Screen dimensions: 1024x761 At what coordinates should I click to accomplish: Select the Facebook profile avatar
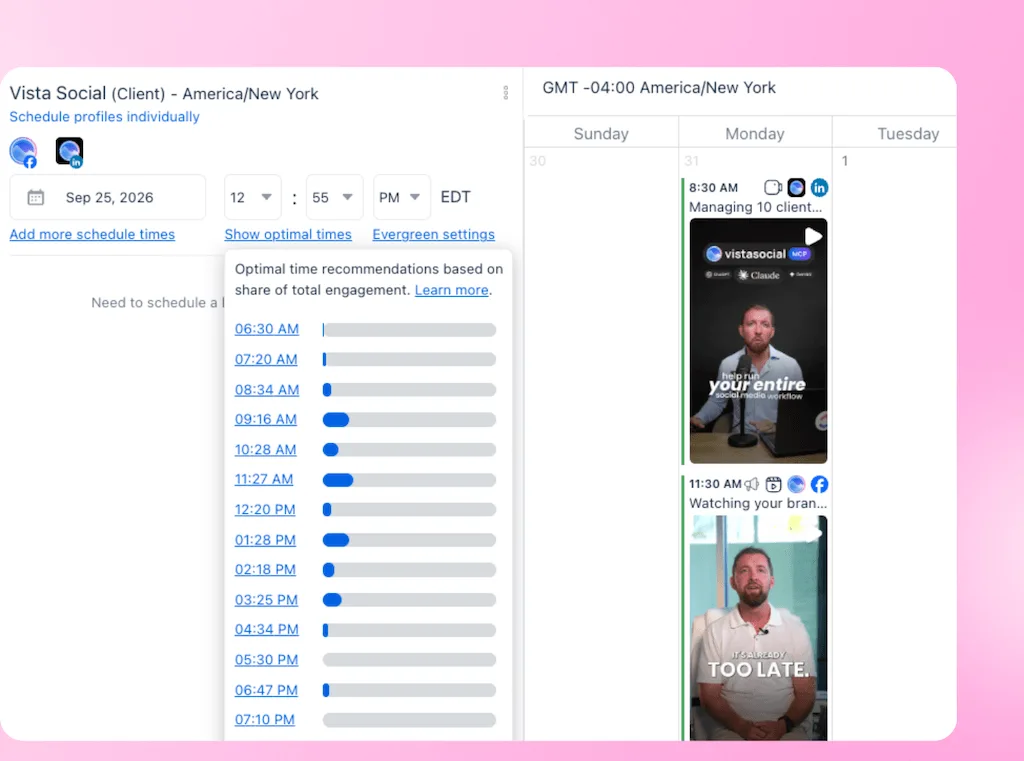pyautogui.click(x=24, y=152)
